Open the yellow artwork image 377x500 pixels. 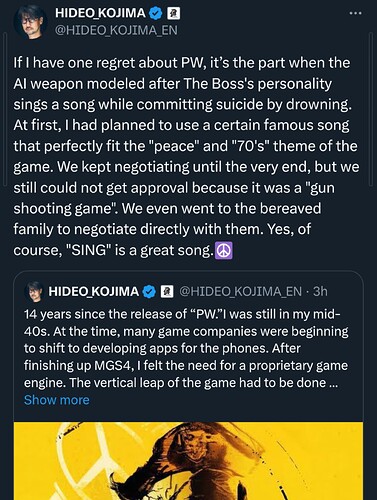(x=188, y=461)
